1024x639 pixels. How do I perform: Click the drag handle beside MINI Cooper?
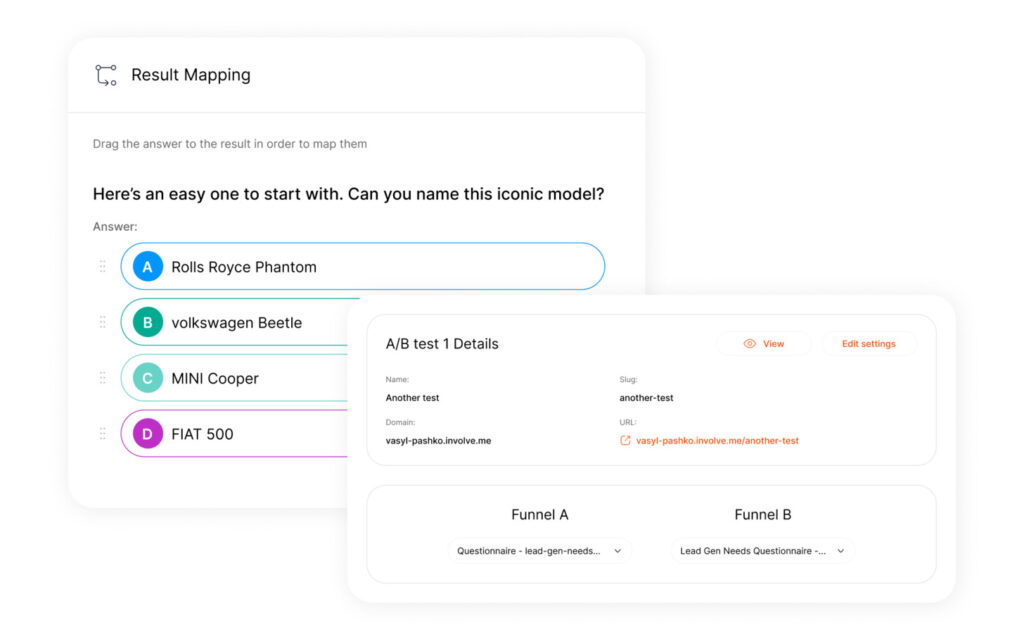pos(102,378)
